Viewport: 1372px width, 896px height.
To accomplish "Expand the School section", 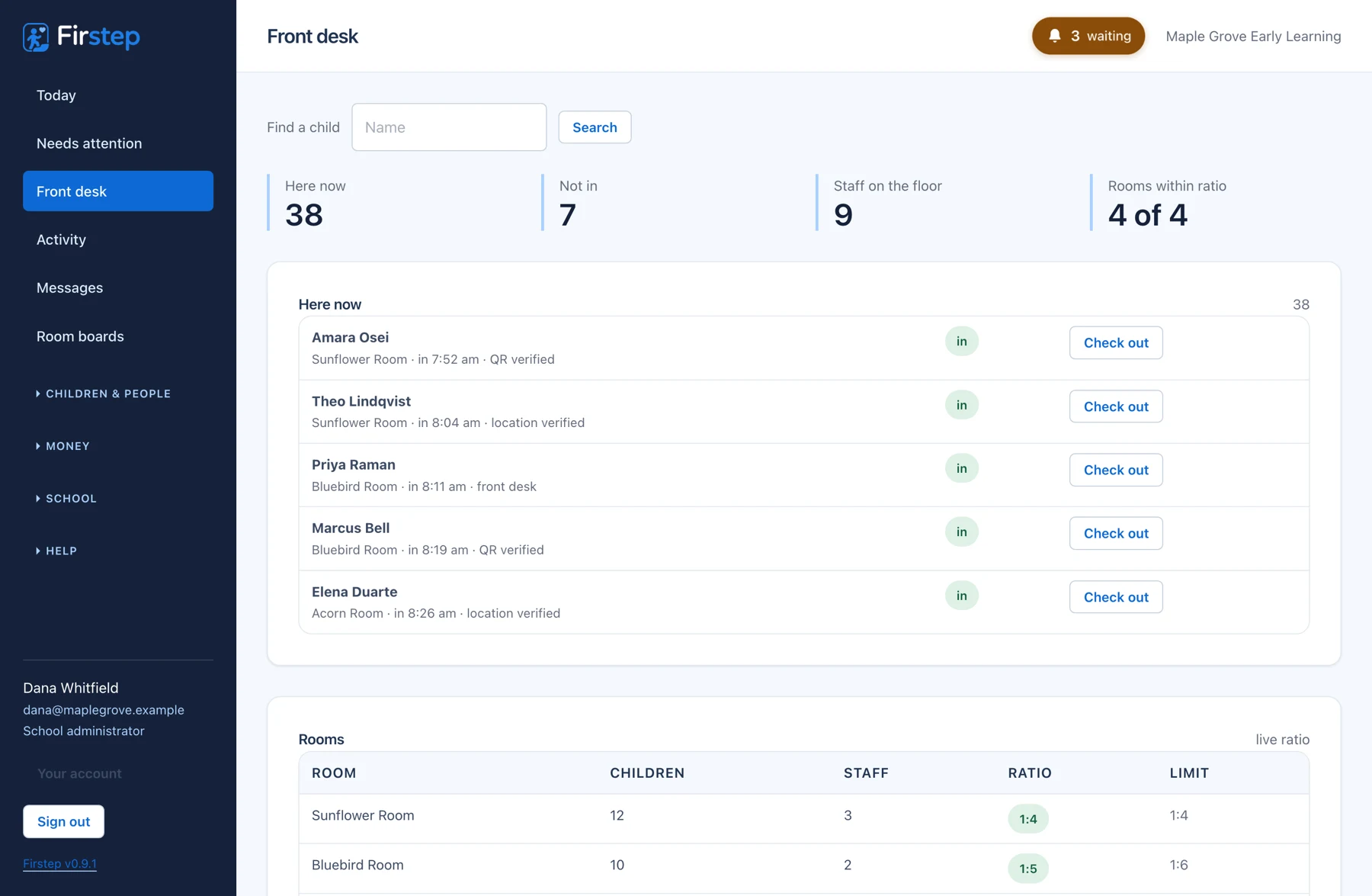I will [66, 499].
